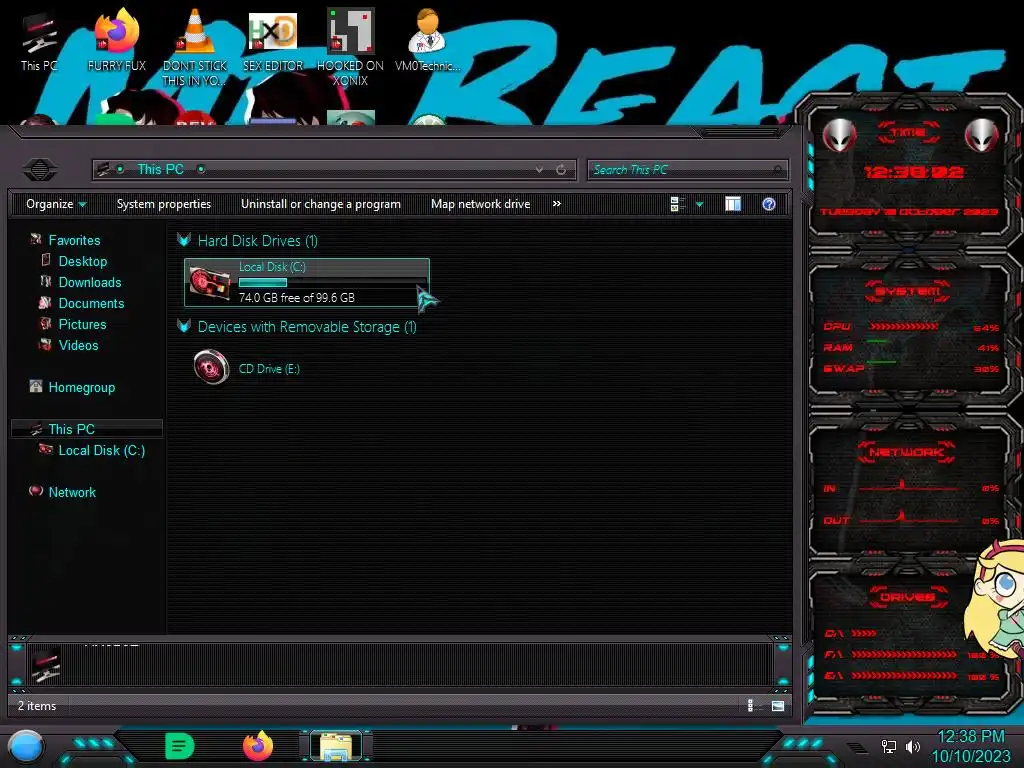Click the File Explorer taskbar button
Screen dimensions: 1024x768
[x=336, y=746]
